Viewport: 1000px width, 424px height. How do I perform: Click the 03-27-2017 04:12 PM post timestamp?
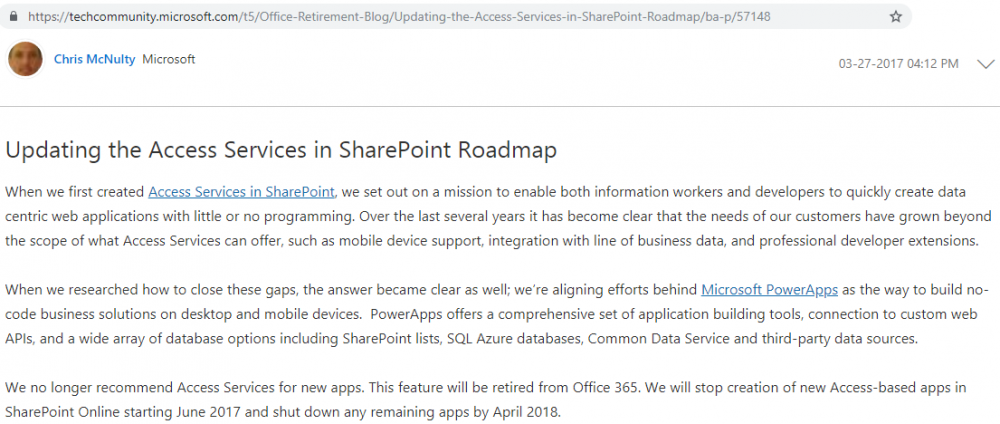point(898,64)
